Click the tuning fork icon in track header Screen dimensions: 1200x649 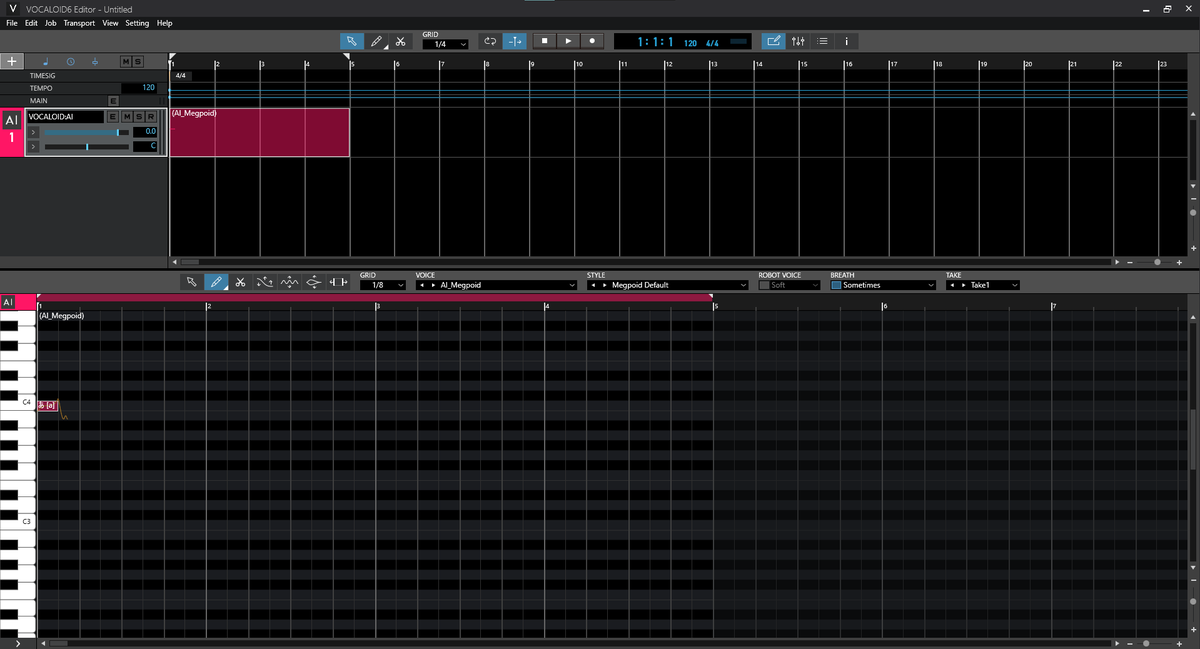(94, 61)
